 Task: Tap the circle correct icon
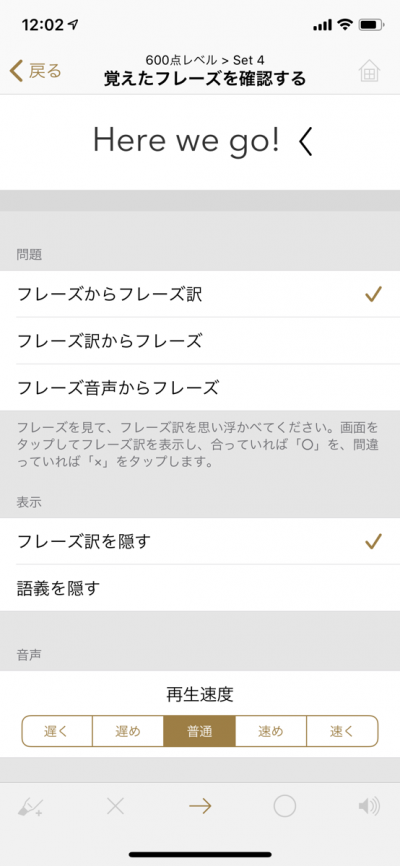tap(285, 807)
